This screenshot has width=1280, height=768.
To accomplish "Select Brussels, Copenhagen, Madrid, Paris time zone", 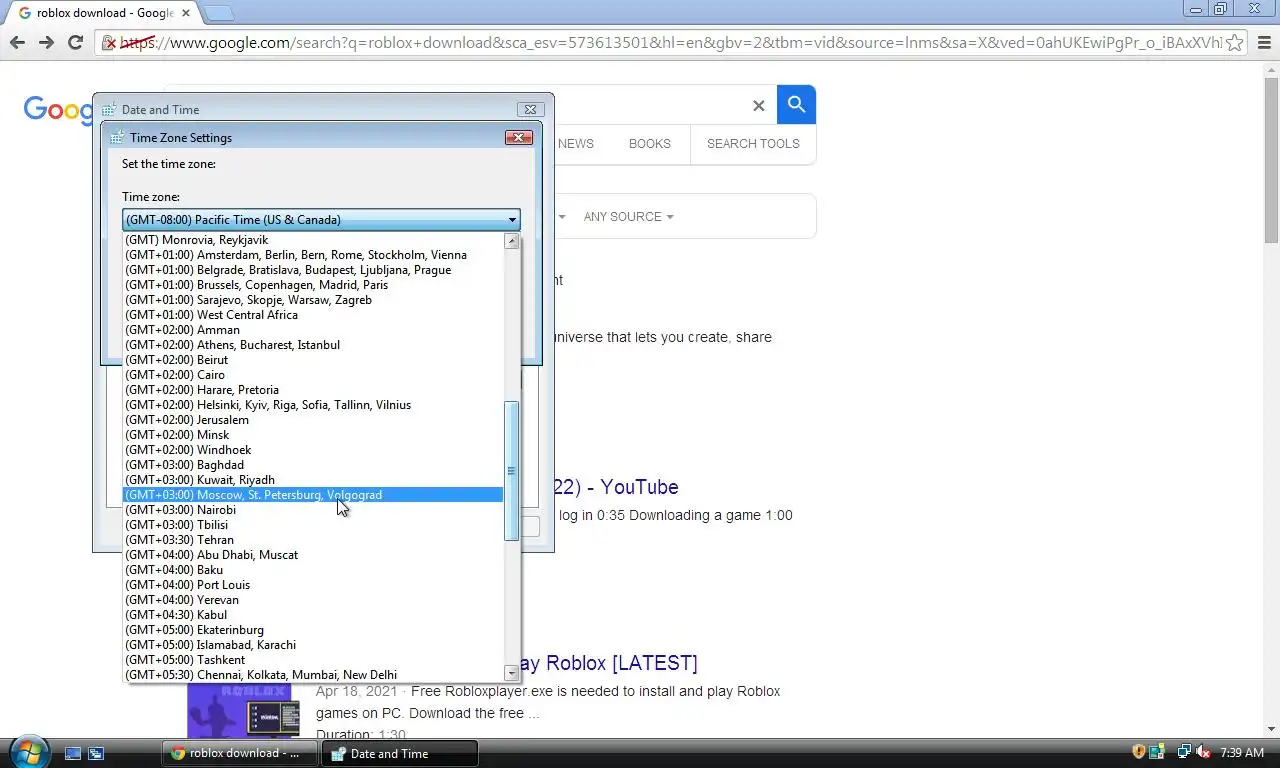I will (313, 285).
